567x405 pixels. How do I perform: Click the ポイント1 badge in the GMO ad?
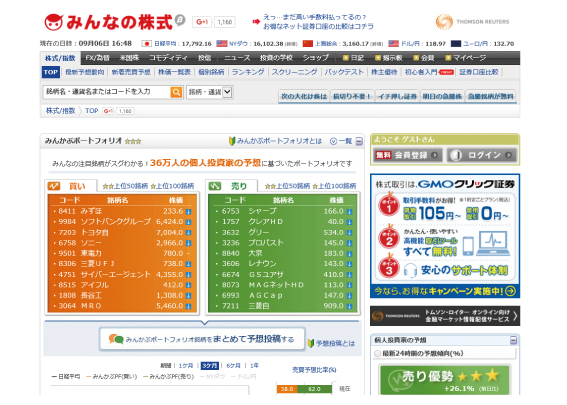pos(389,206)
